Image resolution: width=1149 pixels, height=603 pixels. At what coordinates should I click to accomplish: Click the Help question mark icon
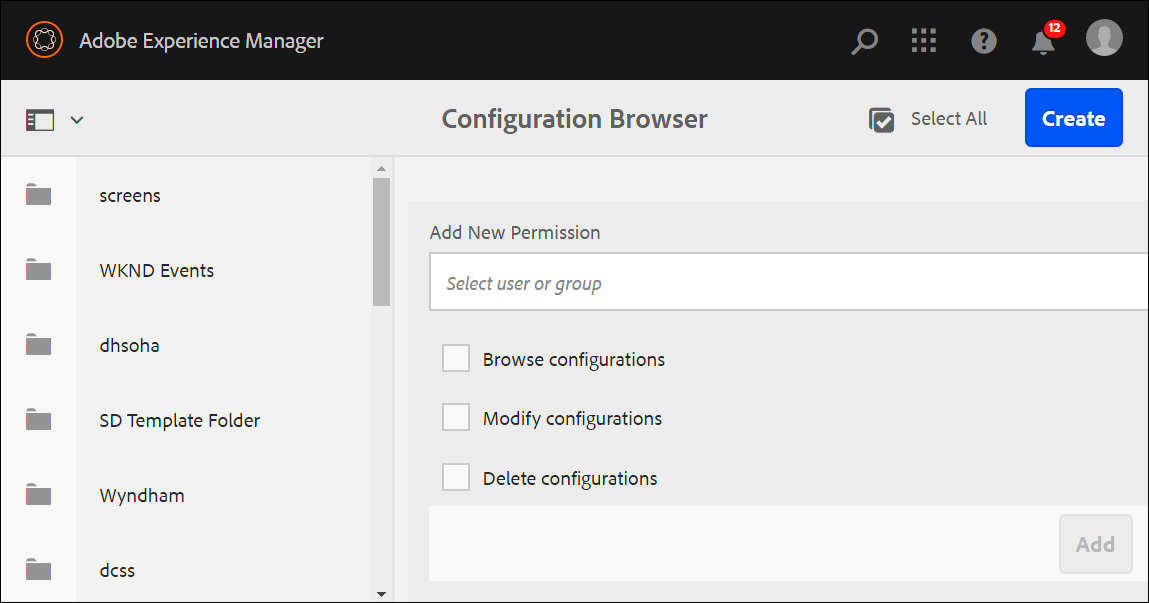point(984,41)
